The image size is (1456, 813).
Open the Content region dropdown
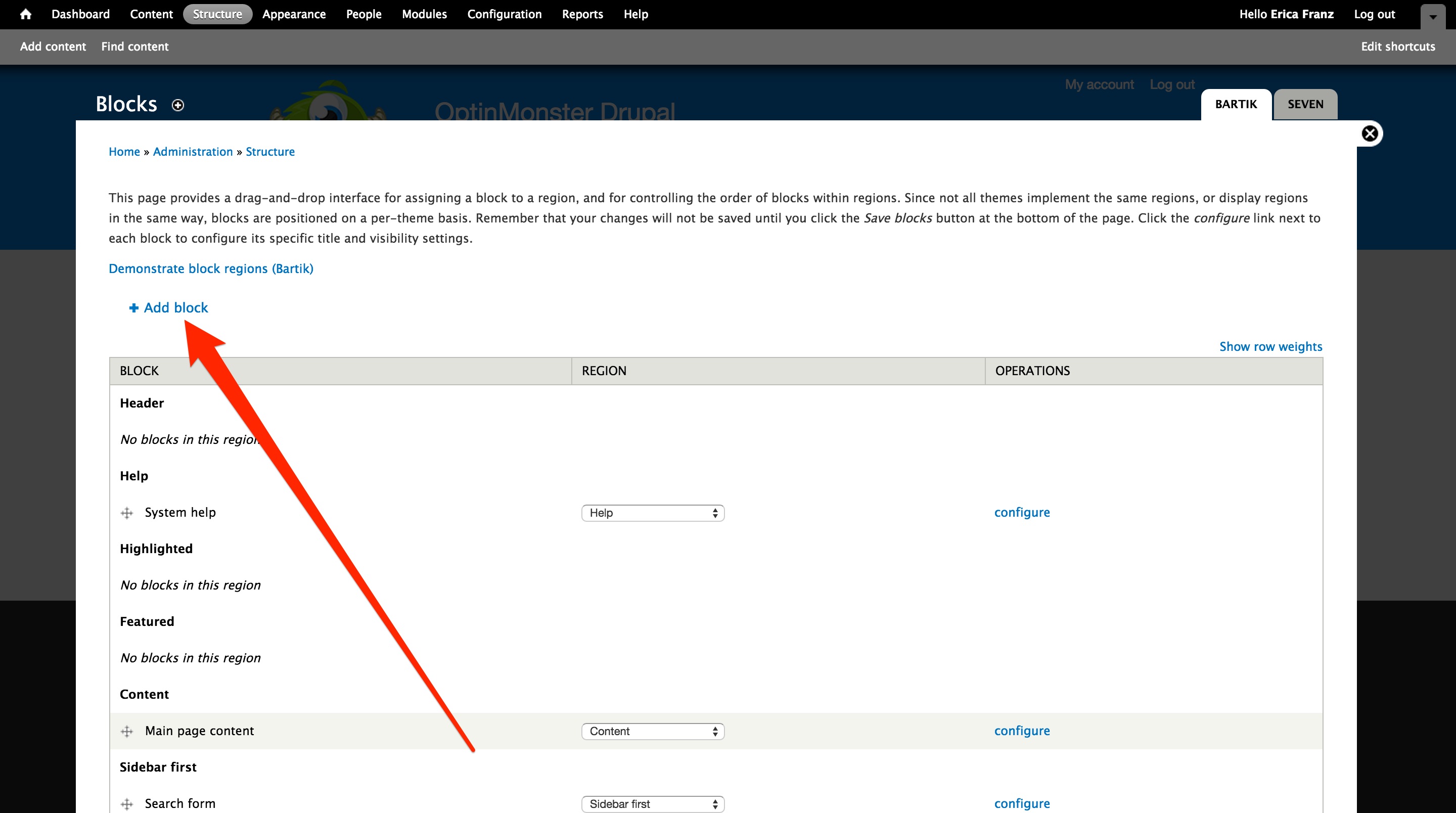point(653,731)
